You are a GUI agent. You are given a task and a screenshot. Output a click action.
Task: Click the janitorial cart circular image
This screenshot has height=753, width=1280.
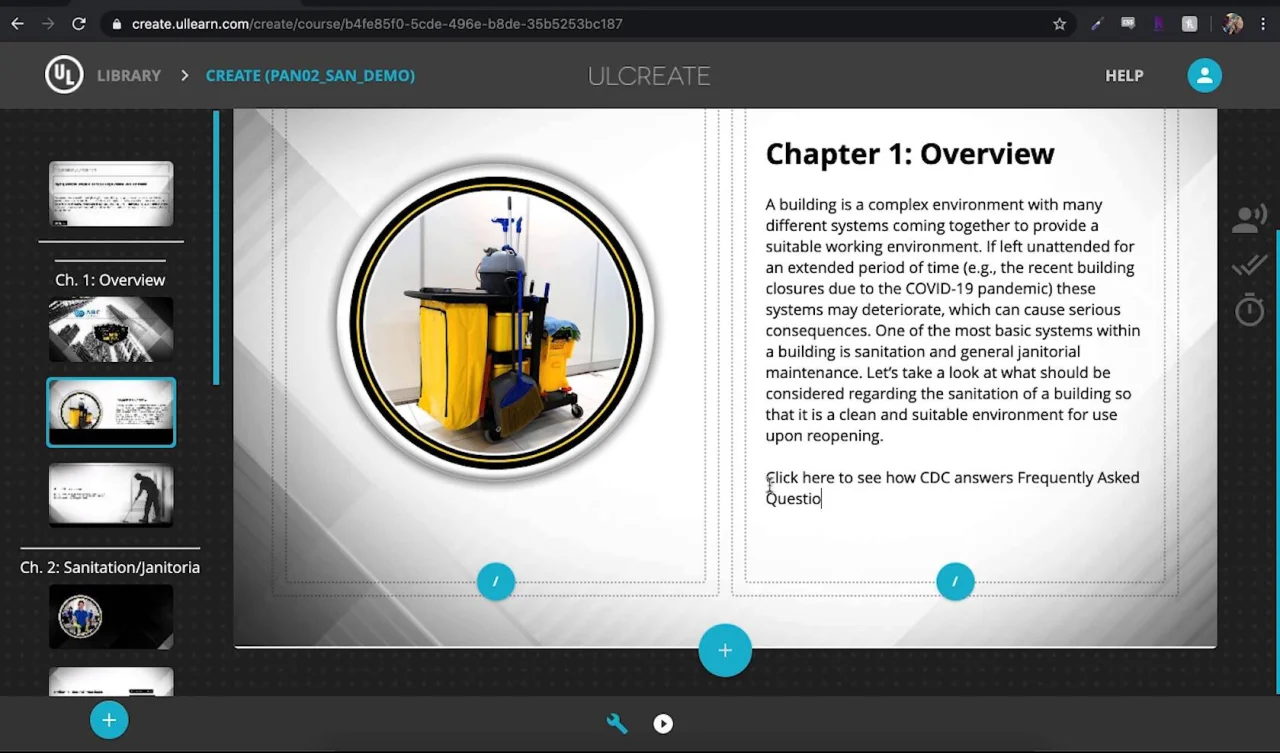[x=496, y=322]
